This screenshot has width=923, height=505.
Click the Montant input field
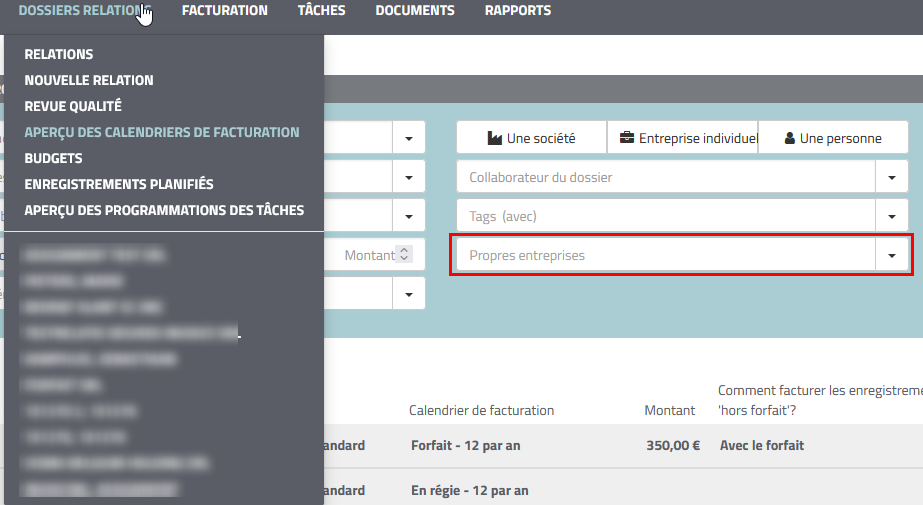click(374, 255)
